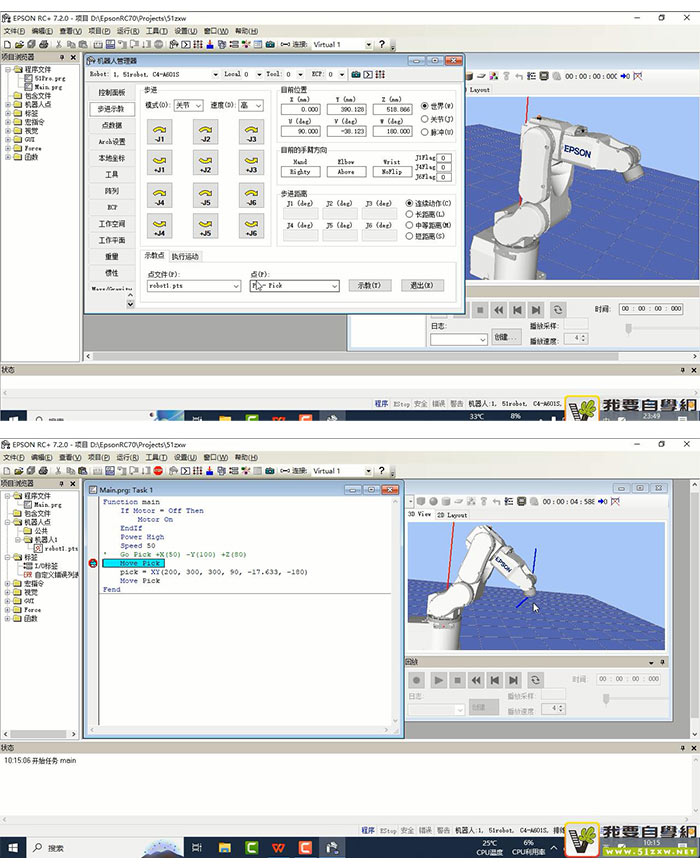Open the 点(P) Pick point dropdown
This screenshot has height=866, width=700.
pyautogui.click(x=294, y=286)
